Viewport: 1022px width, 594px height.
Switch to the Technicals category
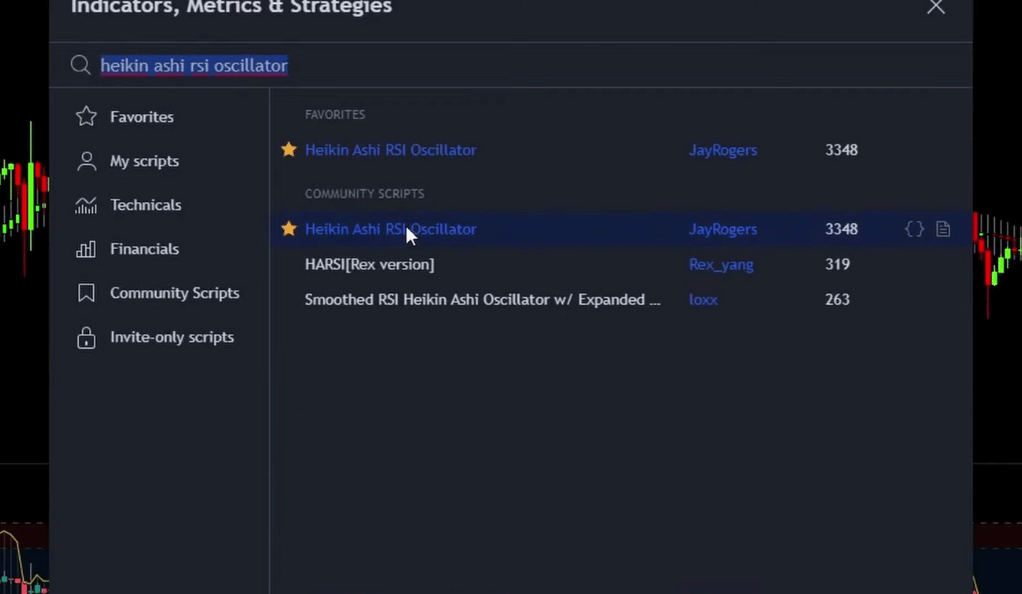tap(145, 205)
